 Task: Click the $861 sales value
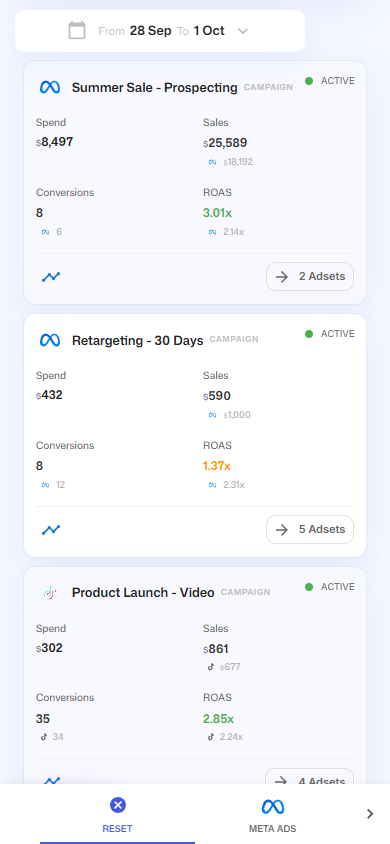tap(216, 649)
